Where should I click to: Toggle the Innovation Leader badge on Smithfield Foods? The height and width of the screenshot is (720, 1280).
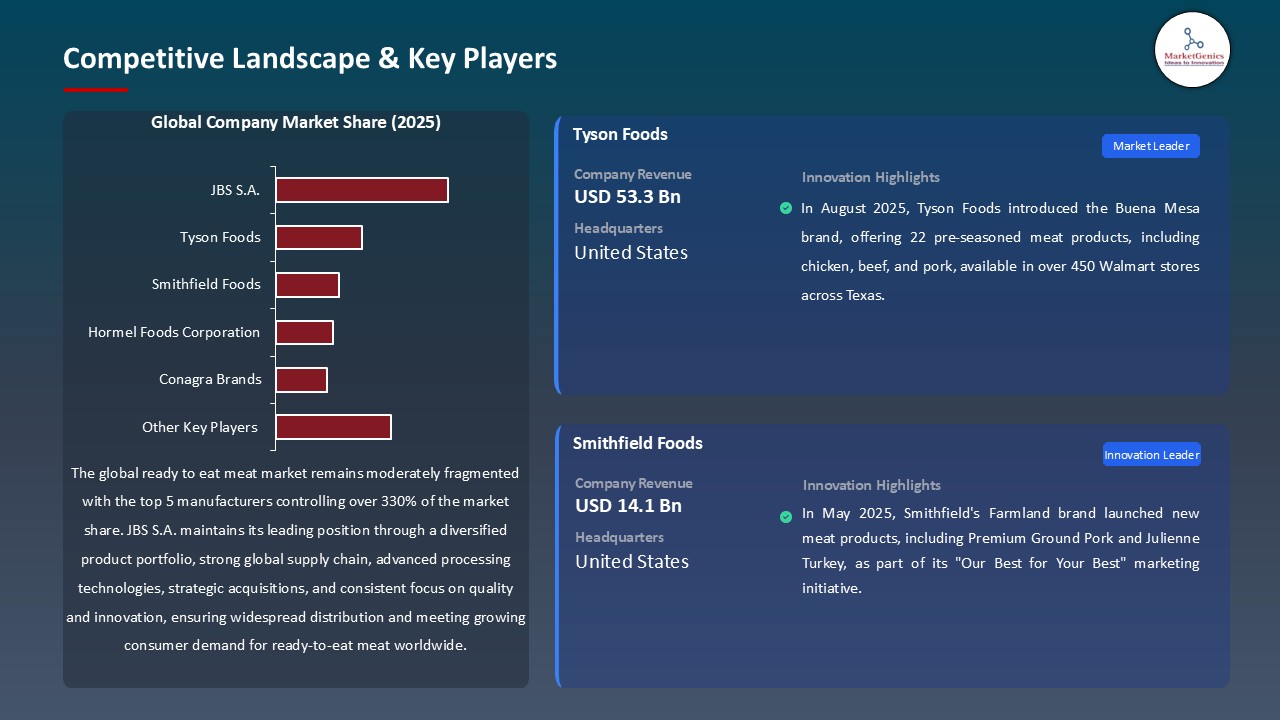pyautogui.click(x=1151, y=454)
